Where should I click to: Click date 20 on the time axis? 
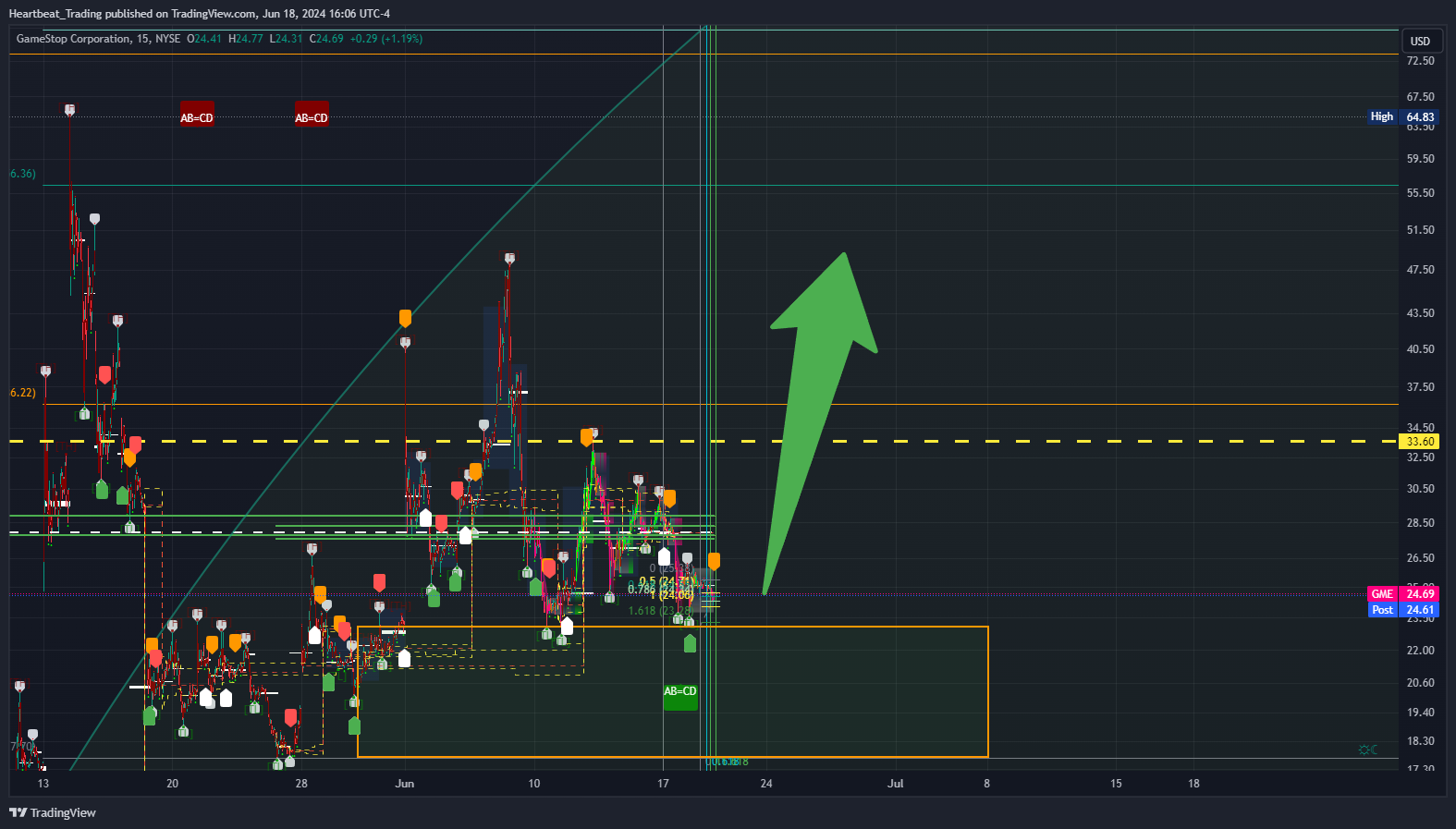[172, 784]
